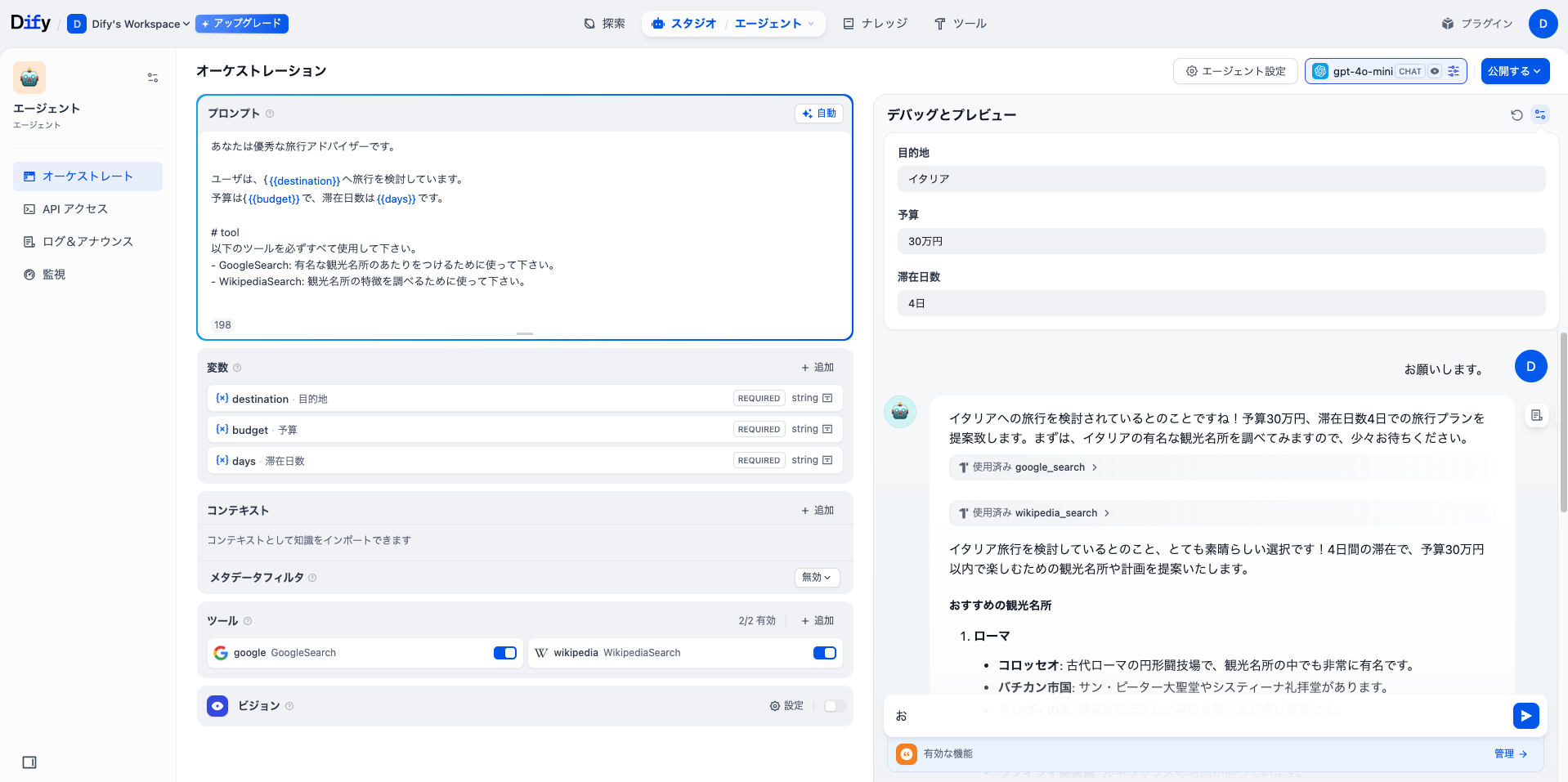Enable the ビジョン feature toggle
The image size is (1568, 782).
[x=834, y=705]
